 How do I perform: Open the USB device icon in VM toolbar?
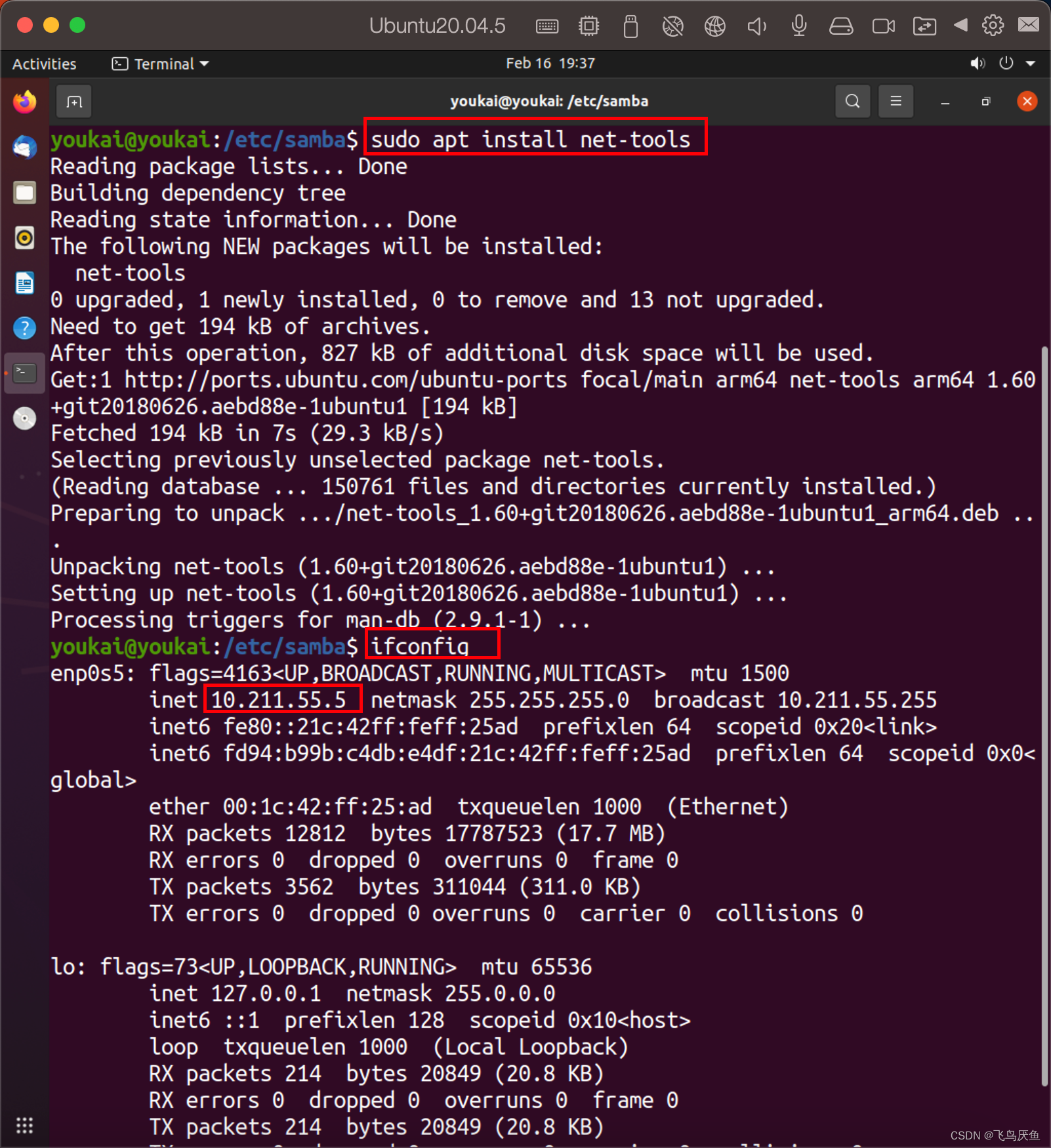[x=630, y=26]
